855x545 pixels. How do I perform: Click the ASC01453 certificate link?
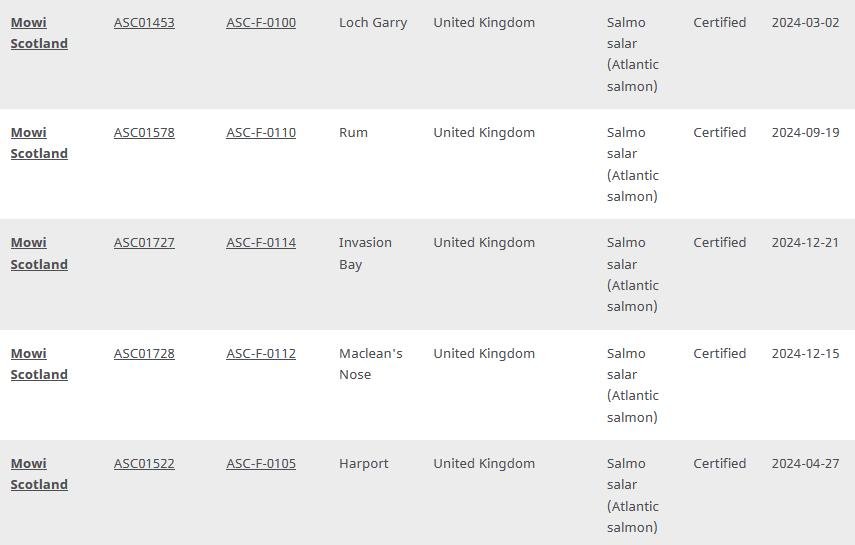click(x=144, y=22)
